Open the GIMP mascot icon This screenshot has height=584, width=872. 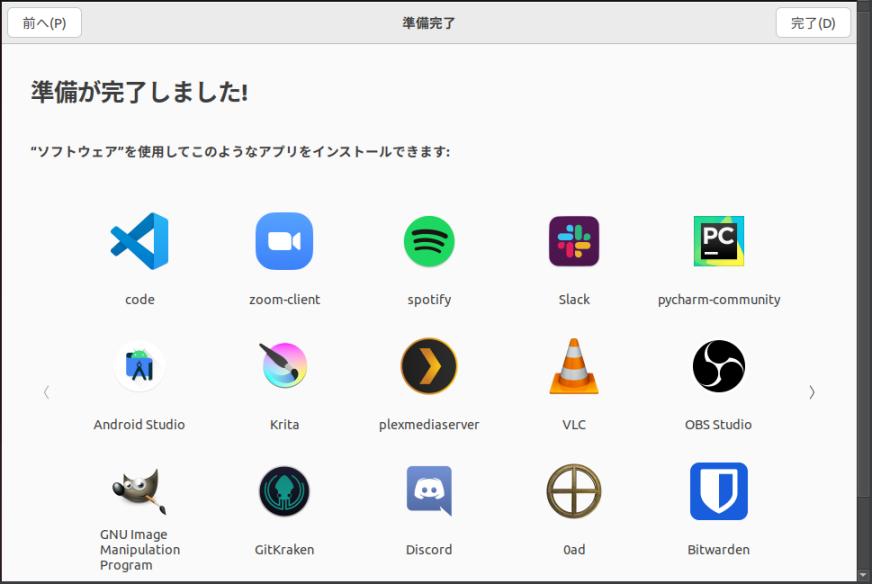coord(138,491)
